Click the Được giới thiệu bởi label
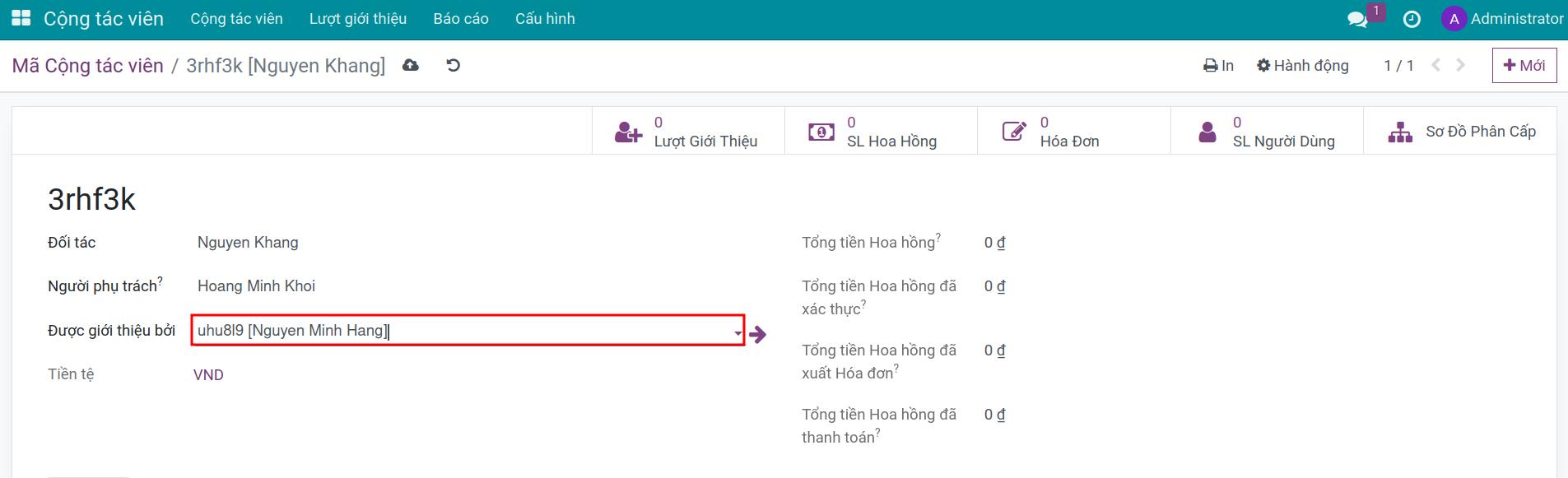1568x478 pixels. (112, 331)
